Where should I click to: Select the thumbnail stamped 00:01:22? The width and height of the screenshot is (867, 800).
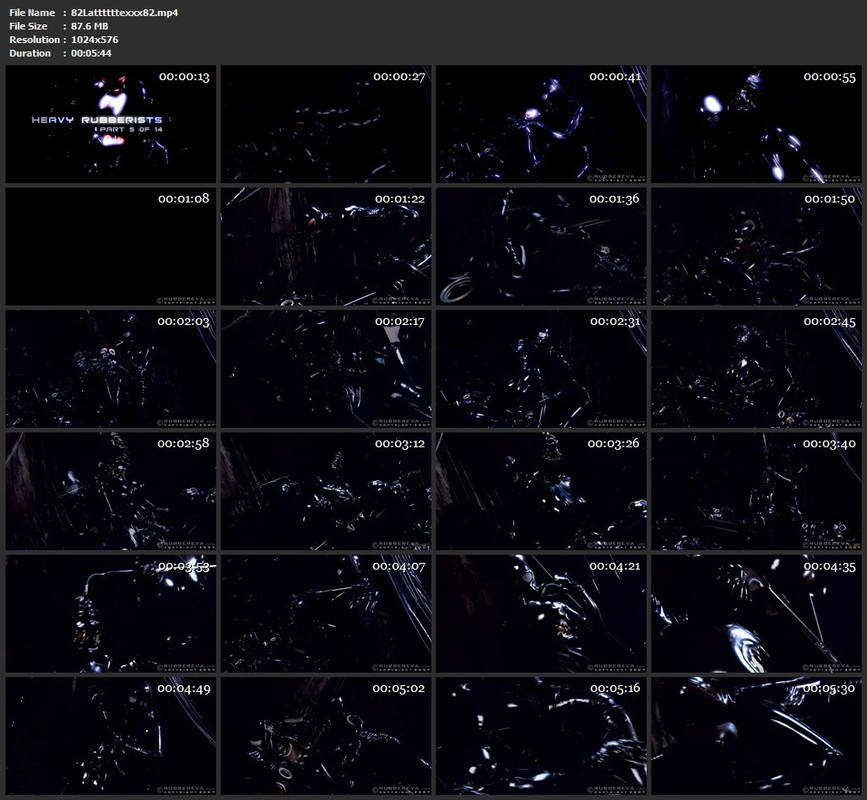click(326, 247)
